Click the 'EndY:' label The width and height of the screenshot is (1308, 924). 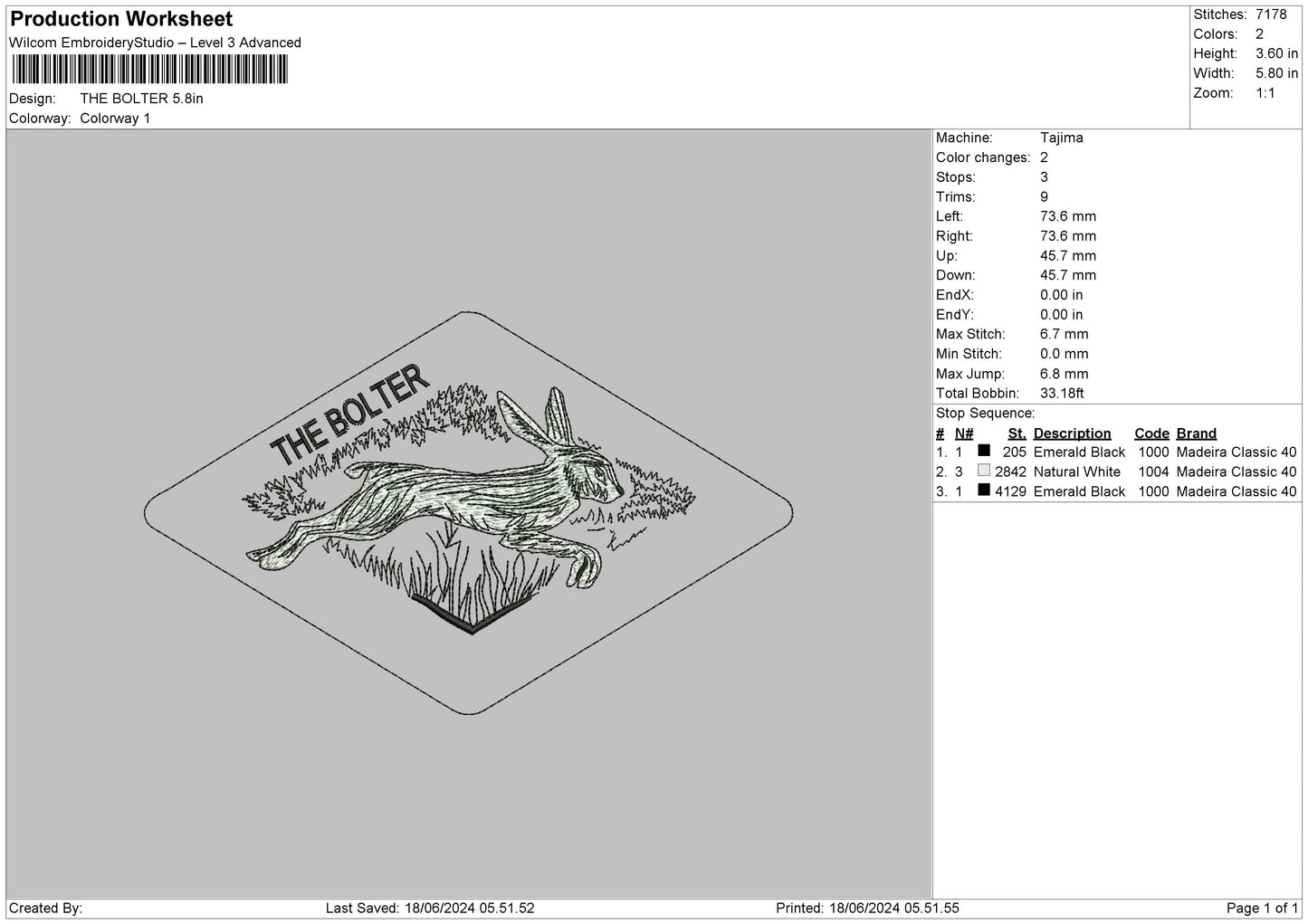coord(953,315)
